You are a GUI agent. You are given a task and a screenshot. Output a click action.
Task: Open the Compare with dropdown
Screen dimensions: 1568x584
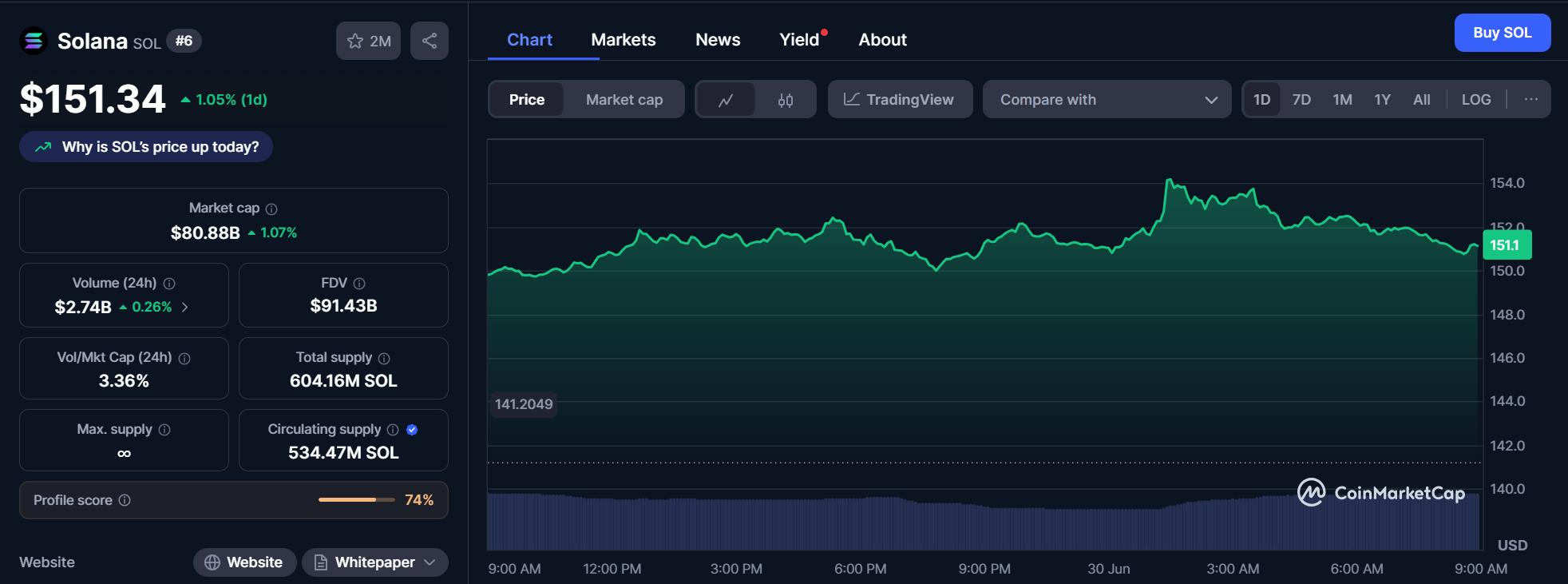tap(1107, 99)
